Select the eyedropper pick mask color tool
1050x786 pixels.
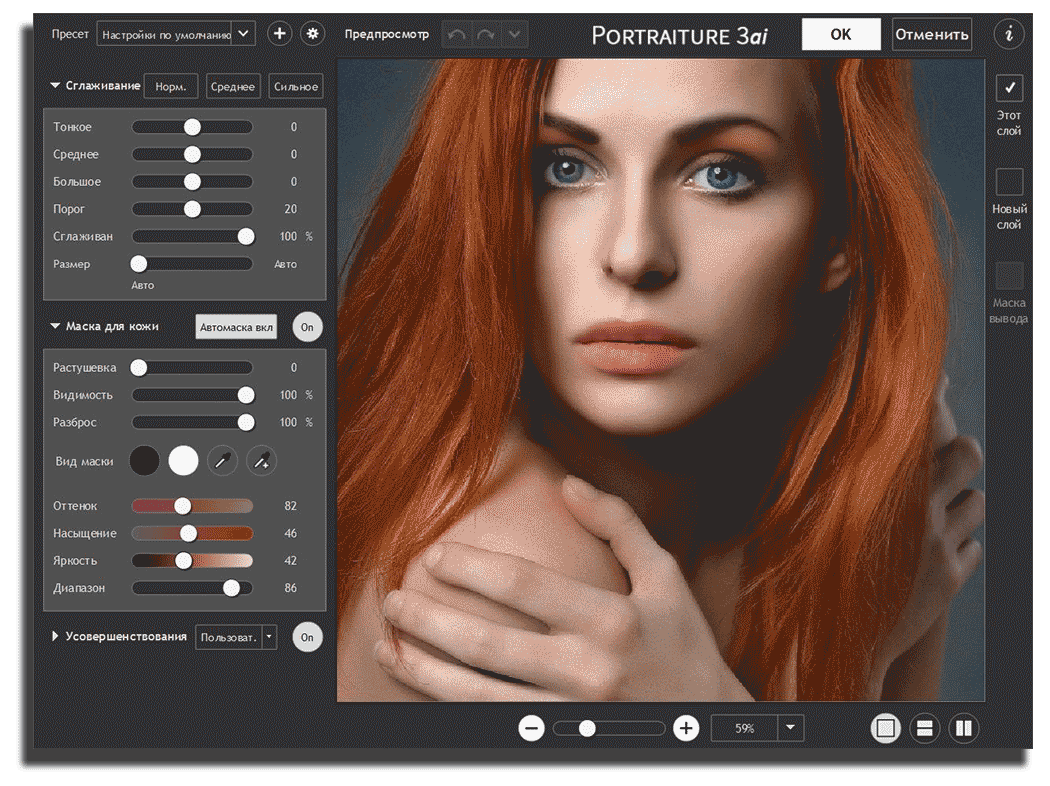tap(222, 461)
